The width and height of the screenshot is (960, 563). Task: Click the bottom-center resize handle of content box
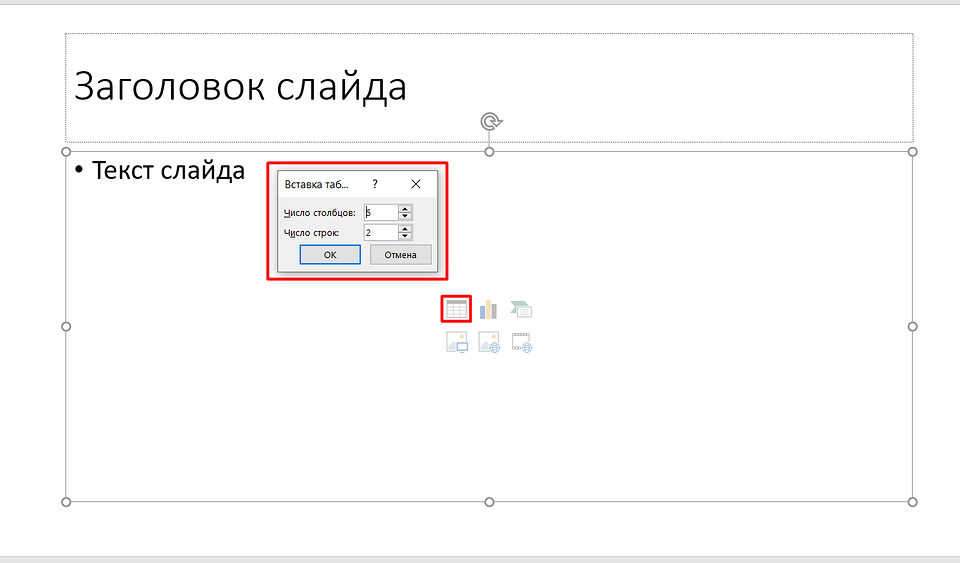(x=489, y=502)
